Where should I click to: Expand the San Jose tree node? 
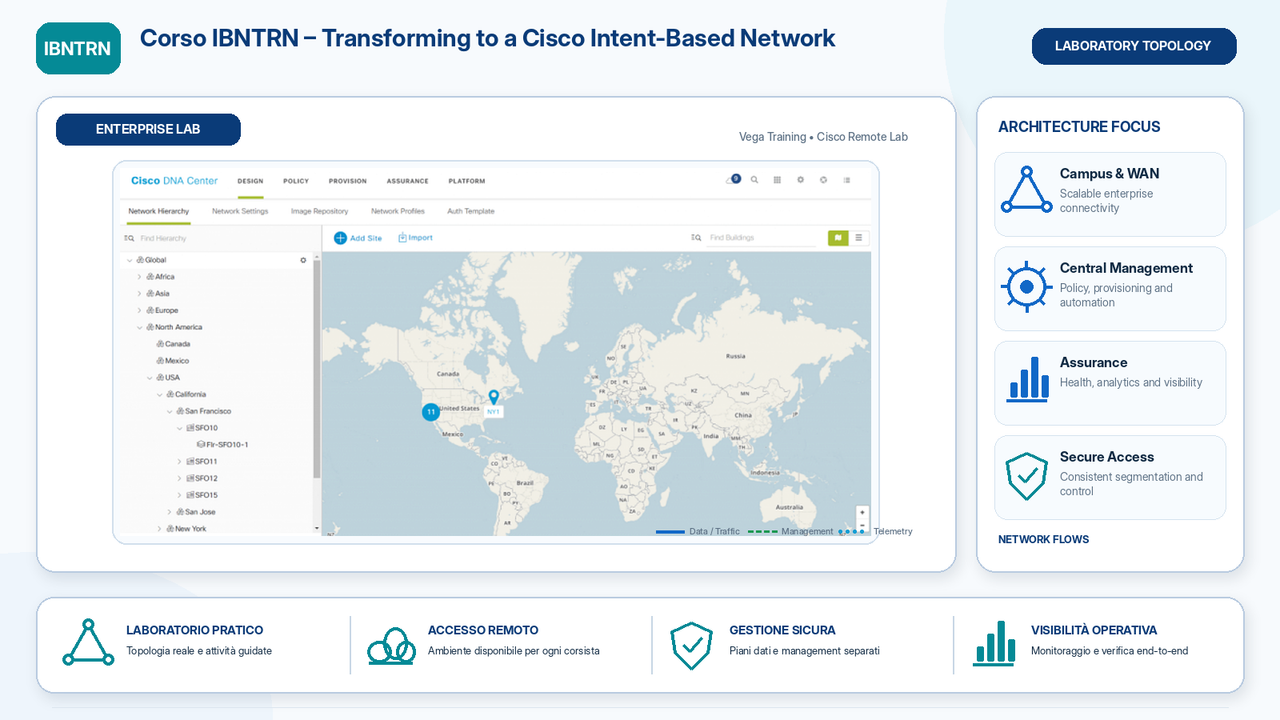coord(169,512)
